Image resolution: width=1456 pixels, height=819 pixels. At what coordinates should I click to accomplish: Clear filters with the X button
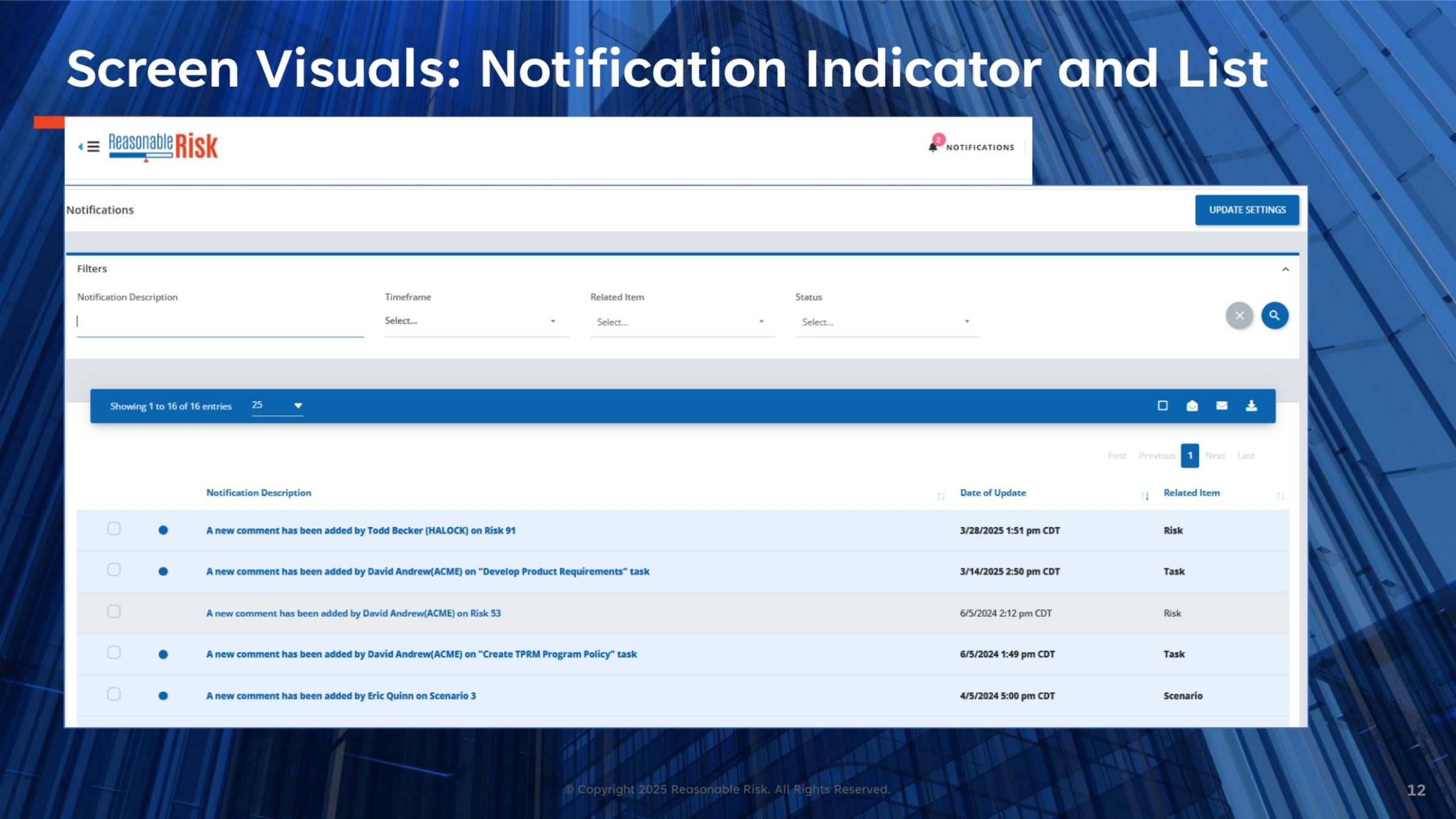[1239, 315]
